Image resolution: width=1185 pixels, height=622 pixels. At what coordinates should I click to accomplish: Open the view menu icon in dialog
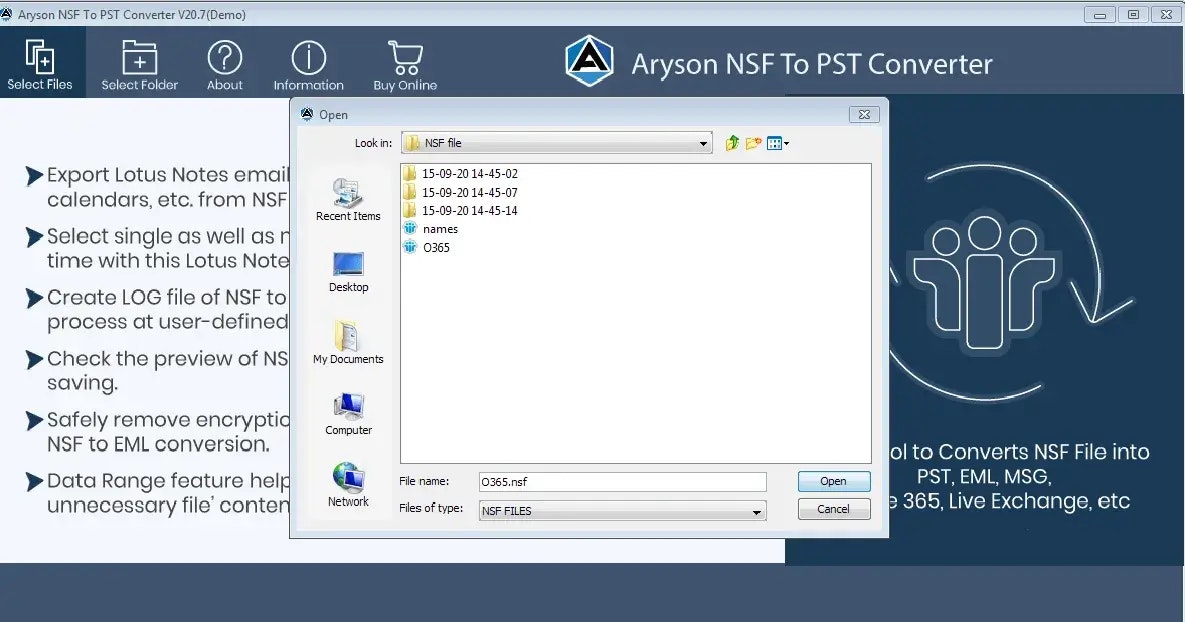777,143
